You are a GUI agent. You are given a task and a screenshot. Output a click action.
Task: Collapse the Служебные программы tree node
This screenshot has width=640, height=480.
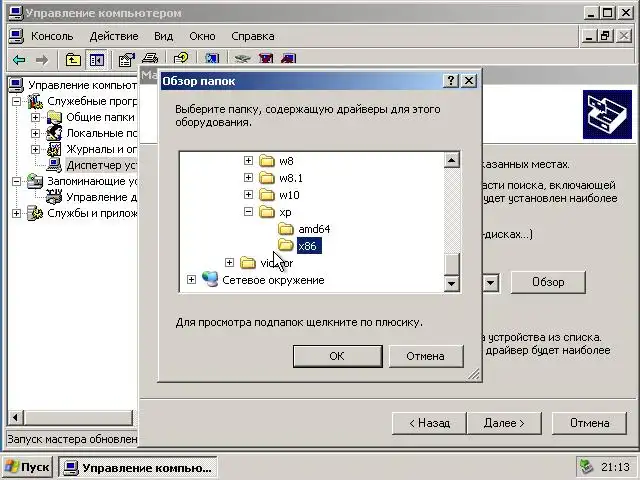[x=16, y=101]
